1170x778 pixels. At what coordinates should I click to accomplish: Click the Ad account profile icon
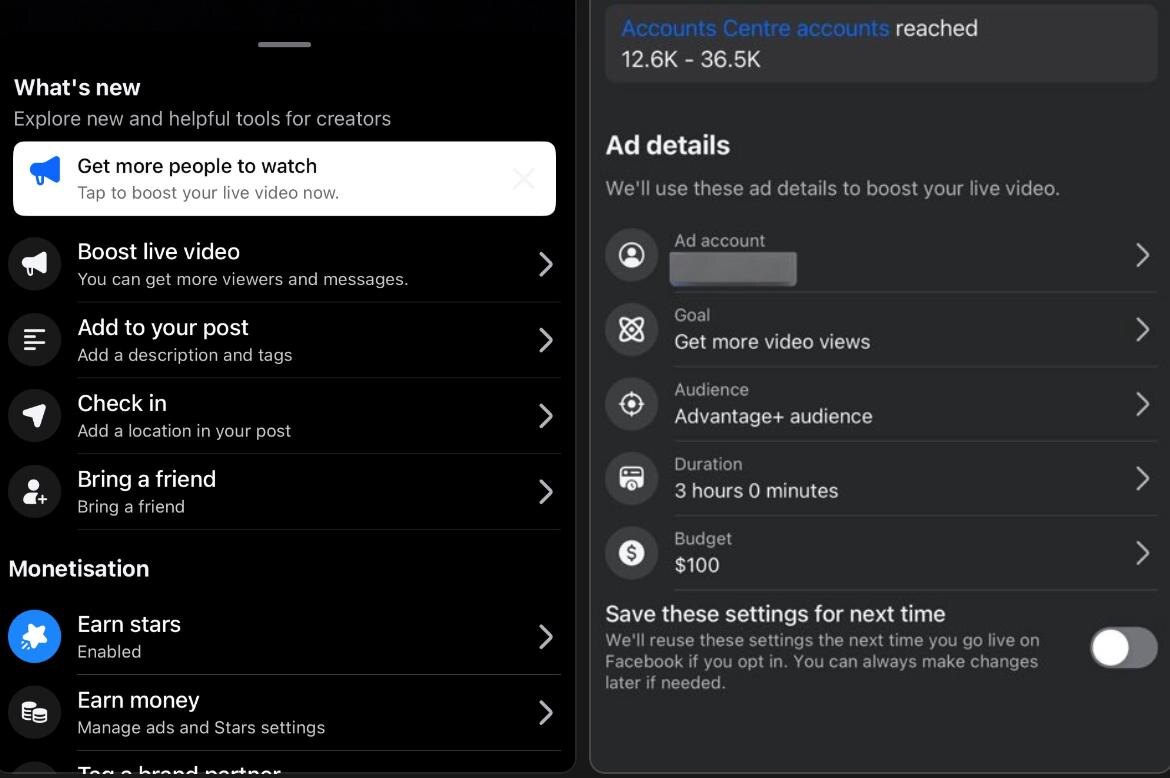(x=631, y=255)
